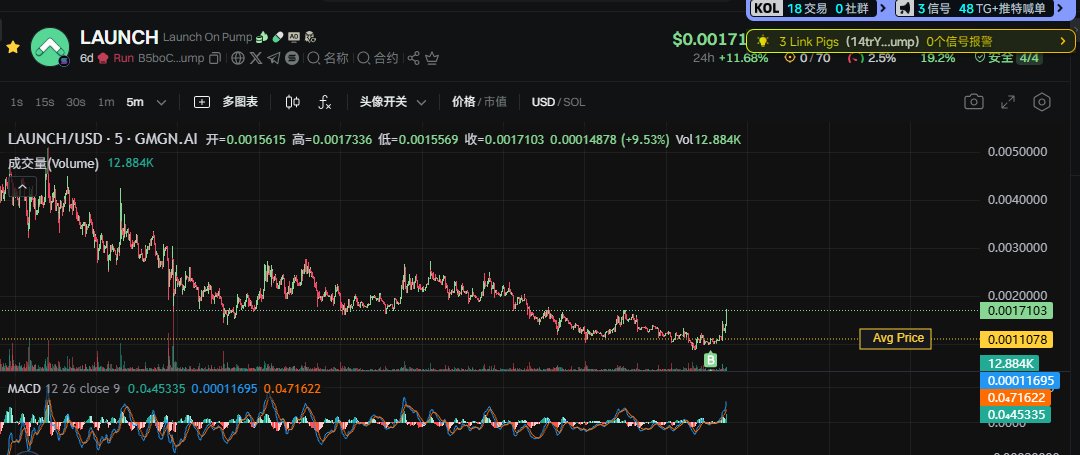Select USD as chart currency
Screen dimensions: 1080x455
point(543,102)
